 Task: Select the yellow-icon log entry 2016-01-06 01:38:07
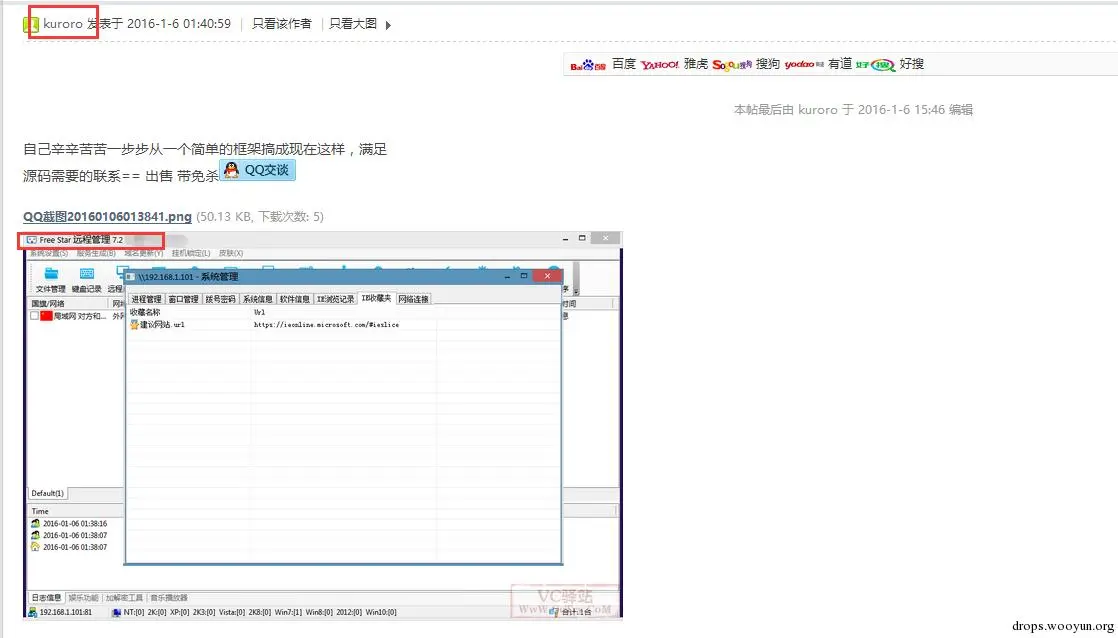(x=69, y=547)
